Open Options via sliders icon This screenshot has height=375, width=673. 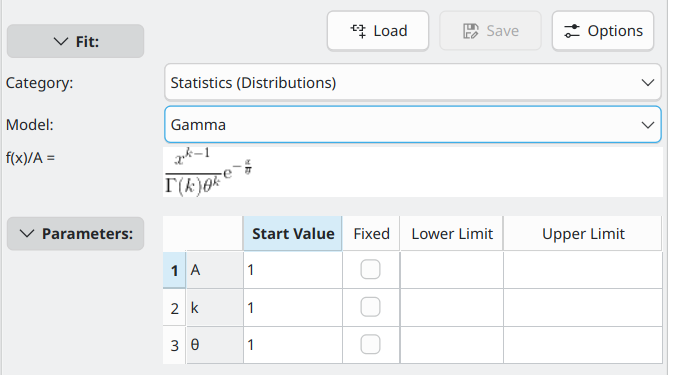click(572, 31)
